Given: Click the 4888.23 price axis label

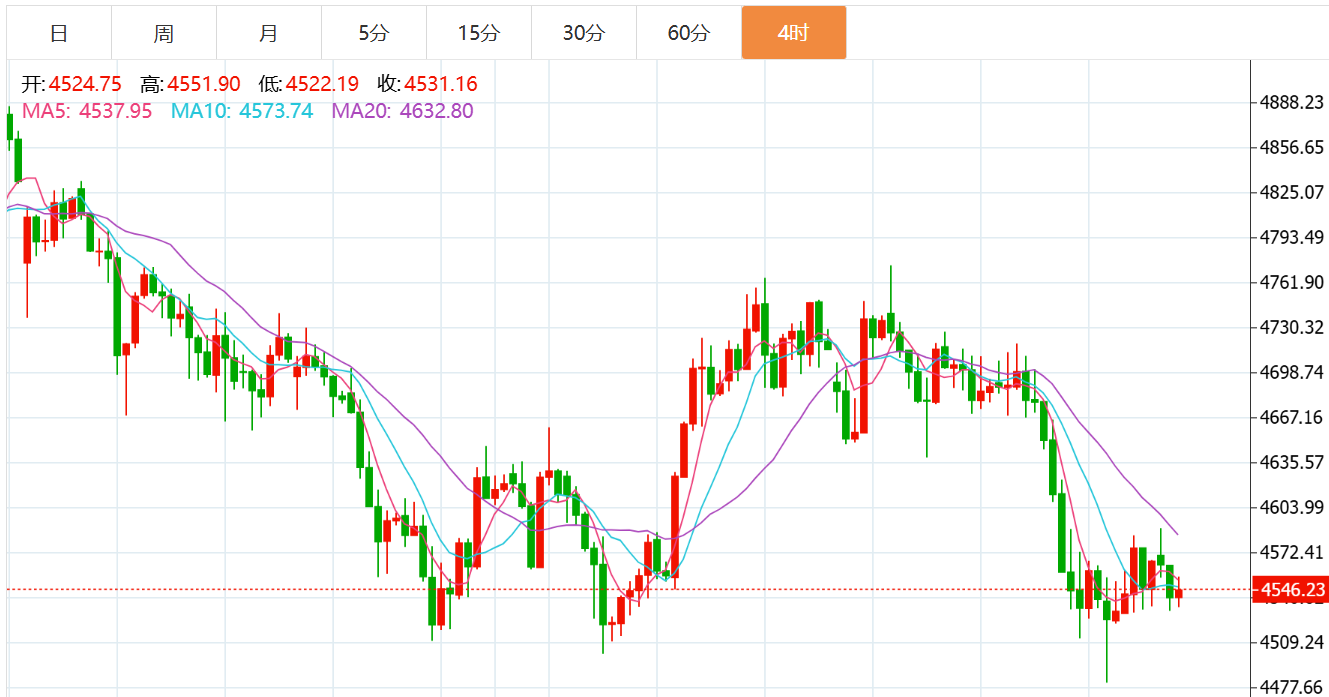Looking at the screenshot, I should point(1292,103).
